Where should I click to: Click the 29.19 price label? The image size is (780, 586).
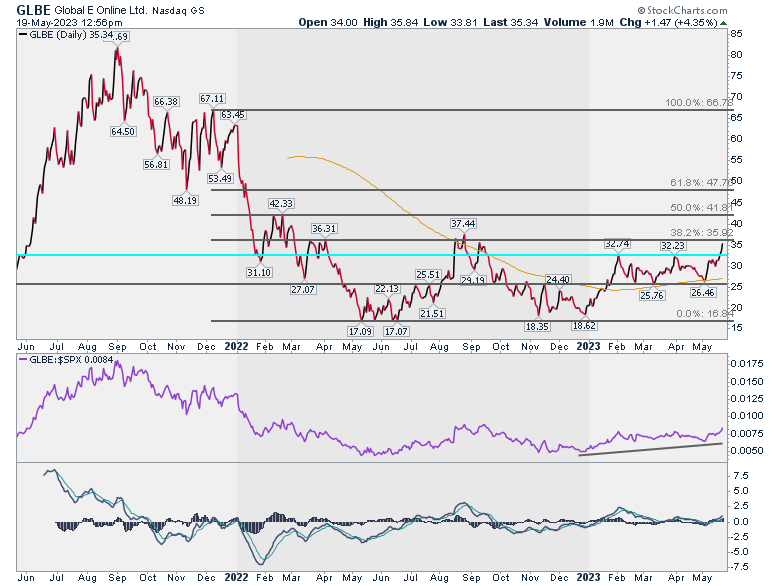(473, 280)
